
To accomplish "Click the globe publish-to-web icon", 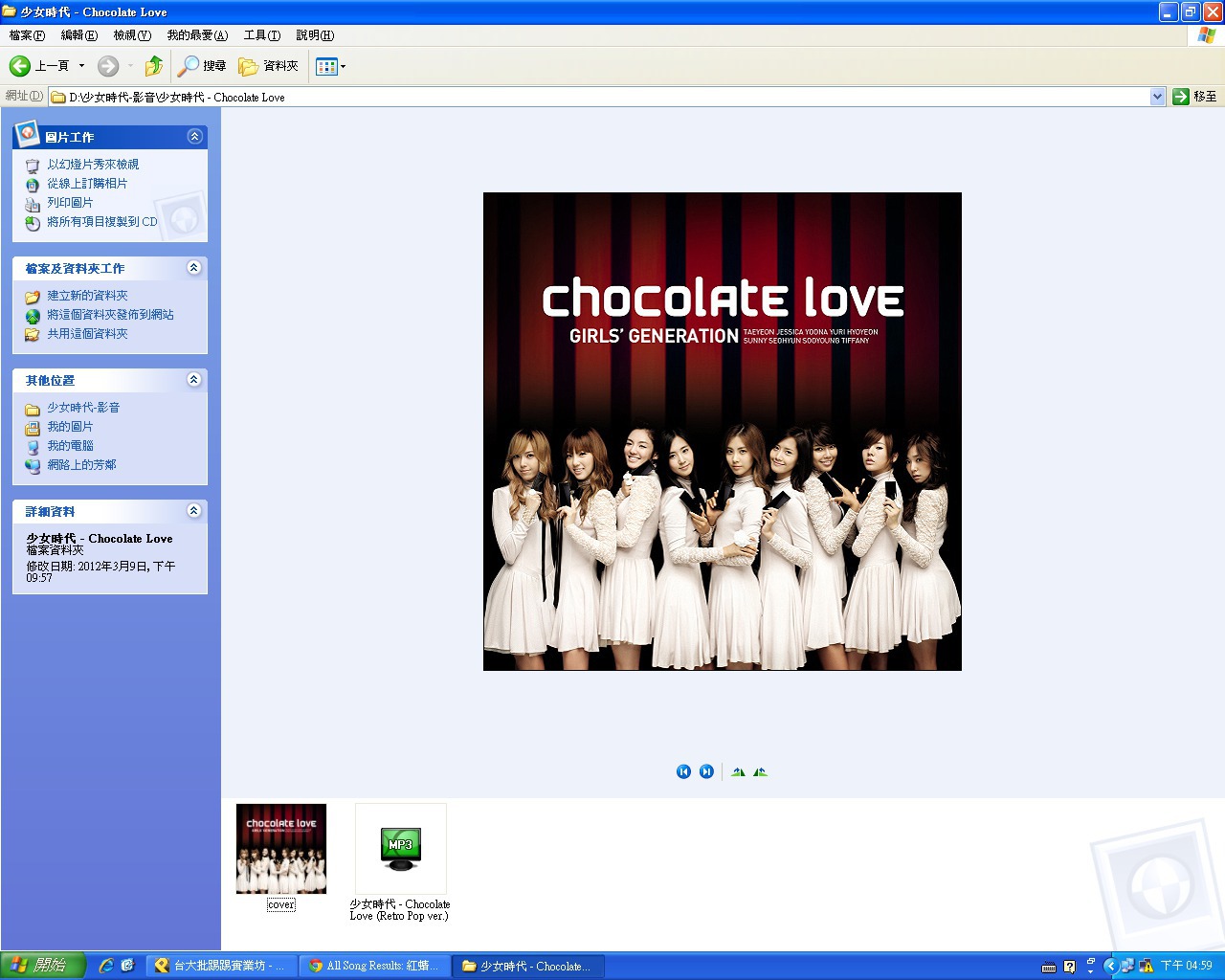I will [x=33, y=316].
